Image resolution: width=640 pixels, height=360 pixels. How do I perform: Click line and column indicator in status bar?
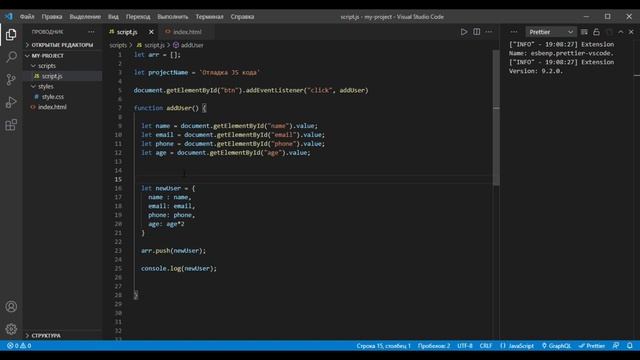pos(383,346)
